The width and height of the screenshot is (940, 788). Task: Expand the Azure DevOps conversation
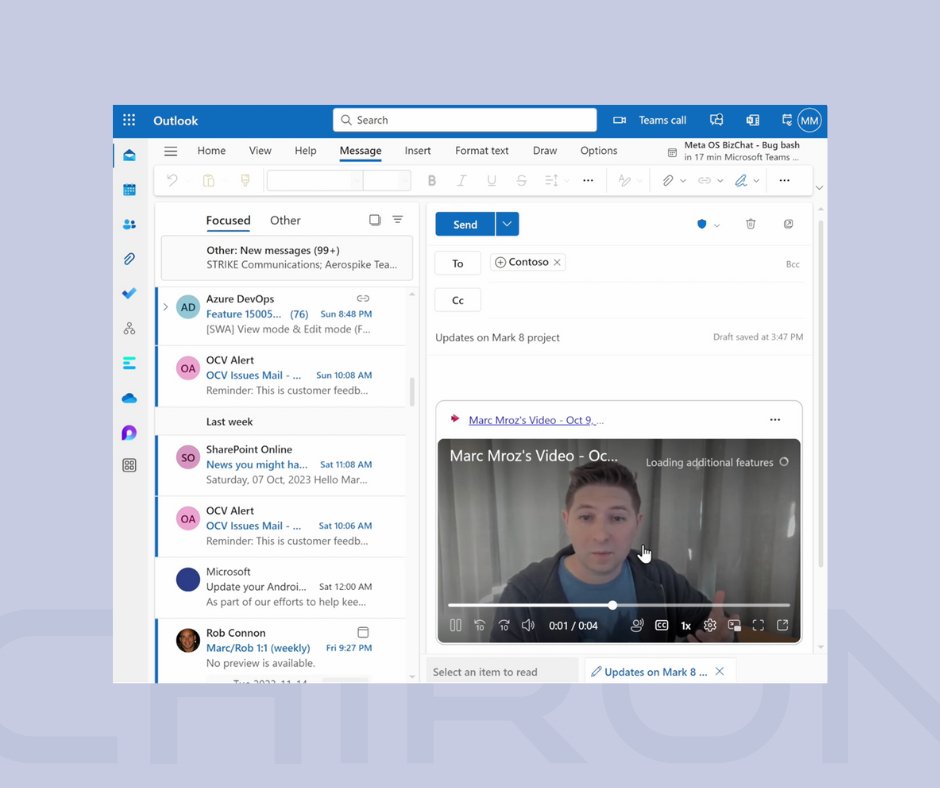coord(166,307)
